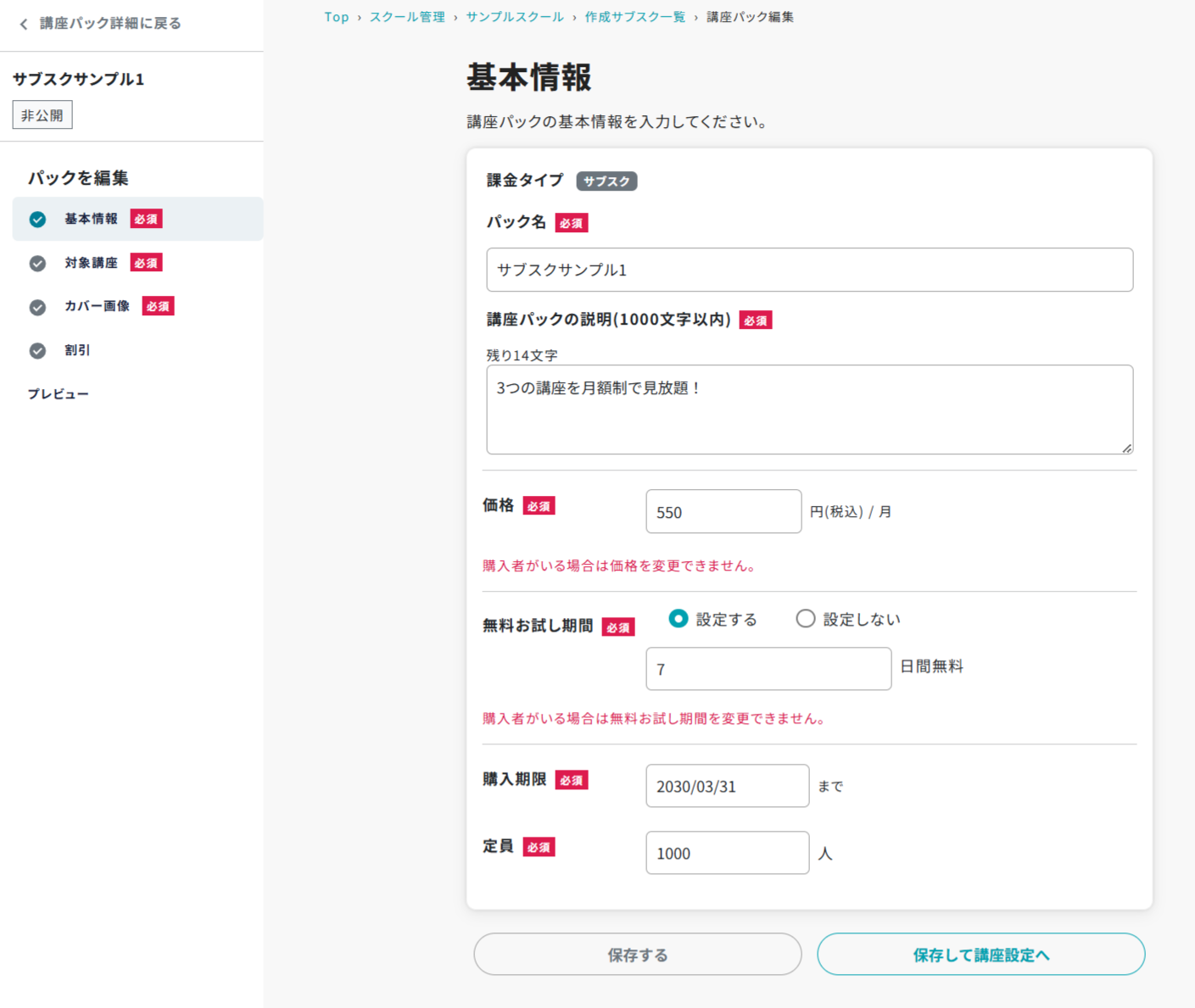The image size is (1195, 1008).
Task: Open the 対象講座 step in the sidebar
Action: 92,264
